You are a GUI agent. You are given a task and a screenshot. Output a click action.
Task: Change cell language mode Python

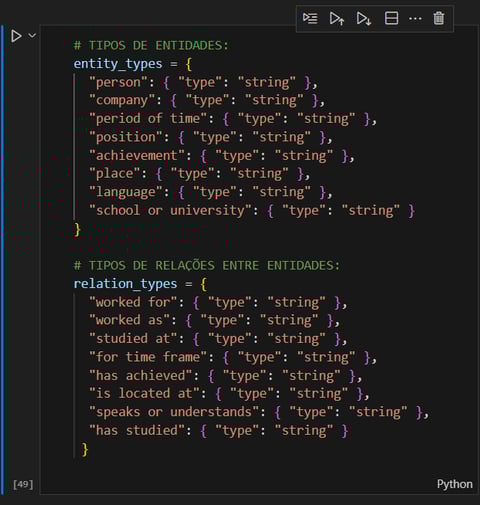[455, 484]
